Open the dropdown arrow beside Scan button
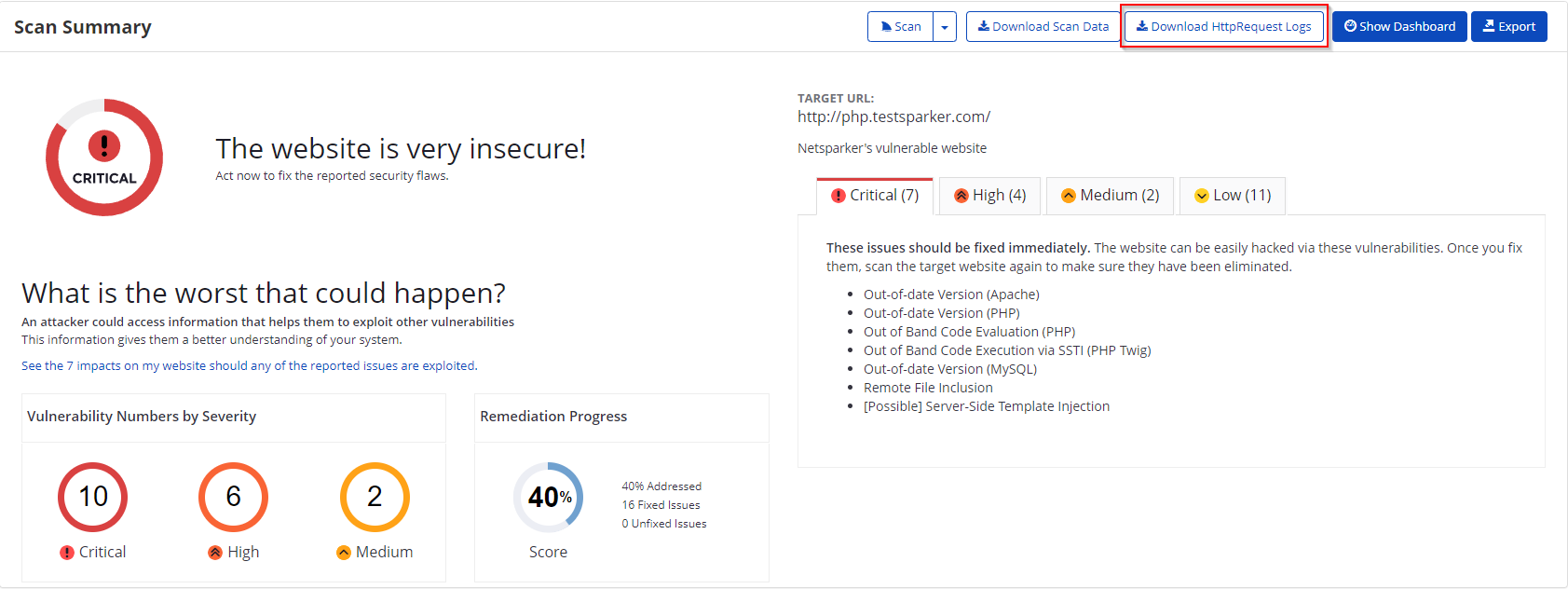This screenshot has width=1568, height=589. [x=945, y=27]
